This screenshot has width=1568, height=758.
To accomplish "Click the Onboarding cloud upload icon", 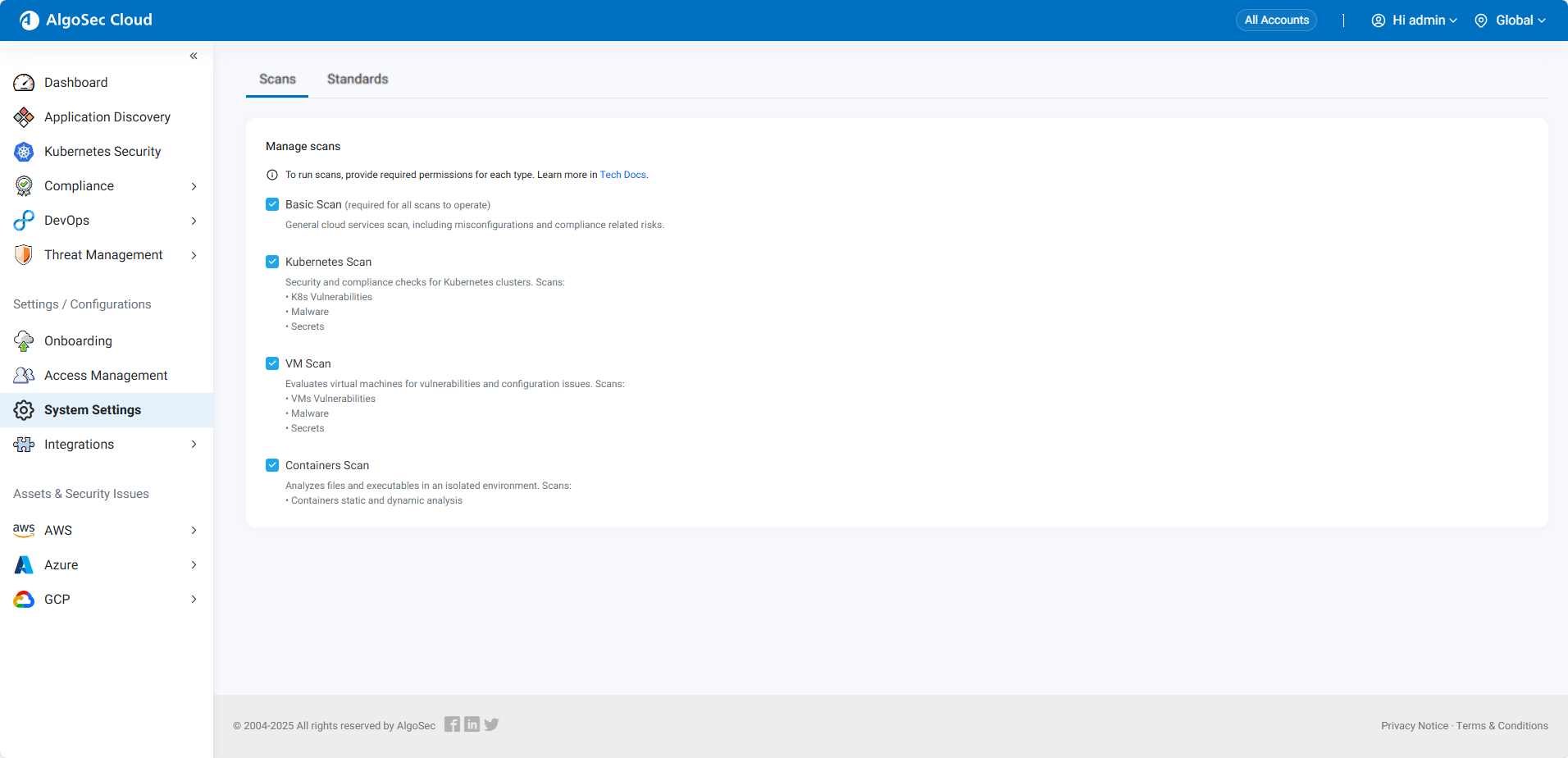I will 24,341.
